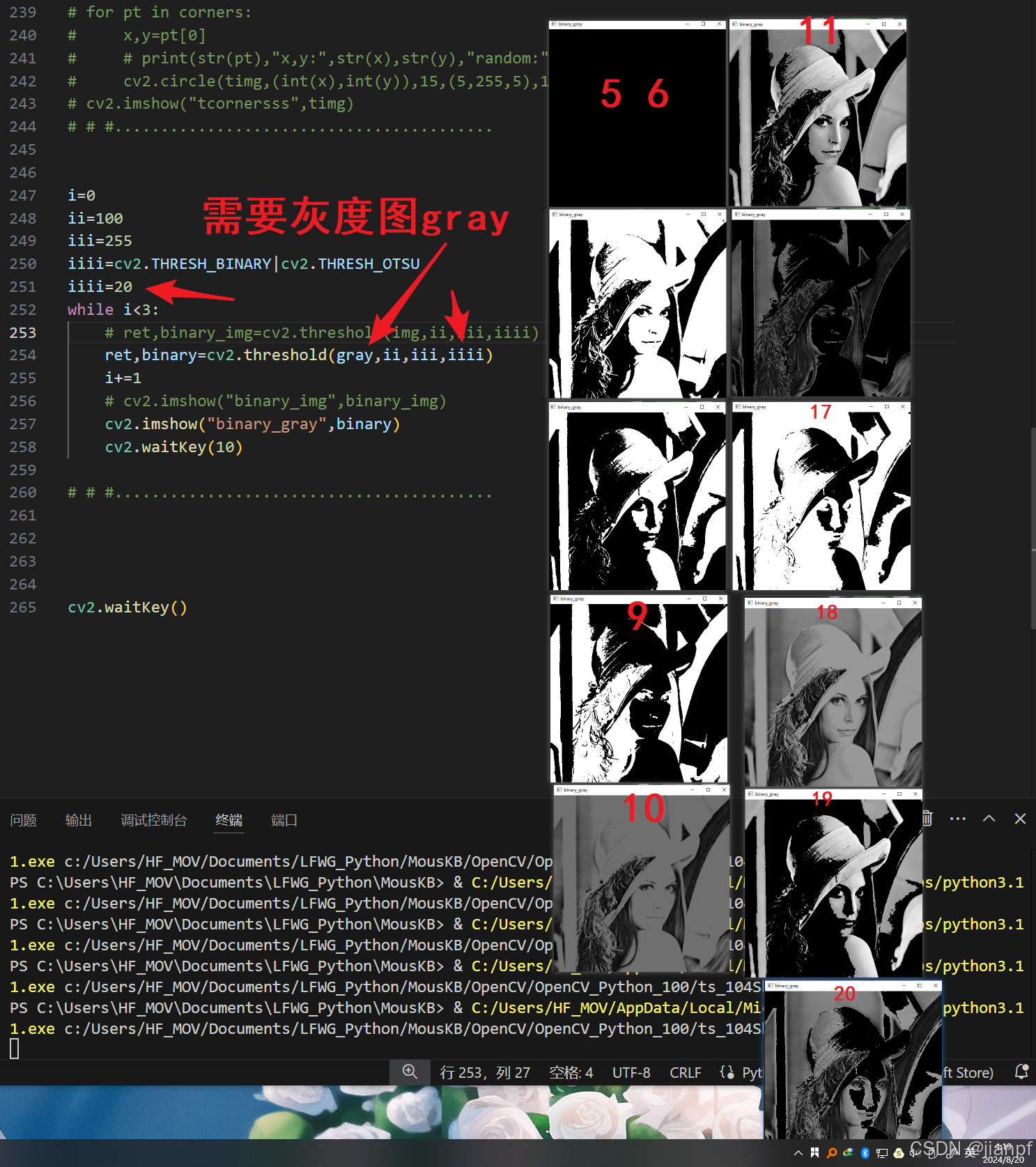Screen dimensions: 1036x1167
Task: Click line number 253 in the gutter
Action: pos(22,333)
